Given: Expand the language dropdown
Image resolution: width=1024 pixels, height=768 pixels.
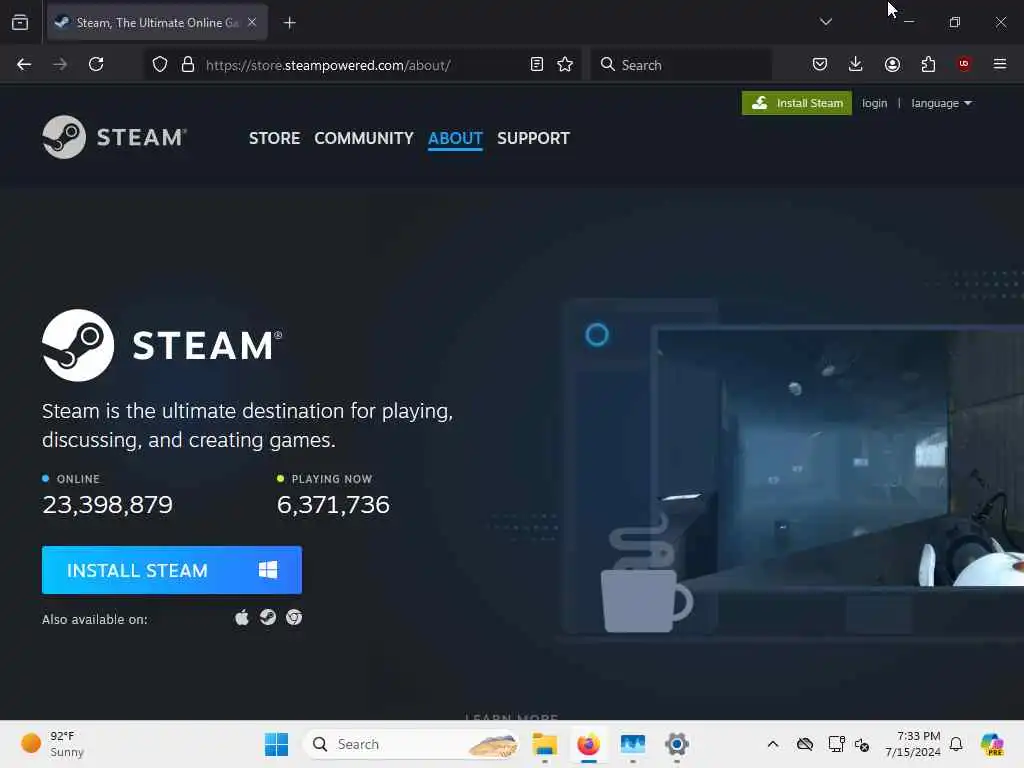Looking at the screenshot, I should click(x=941, y=103).
